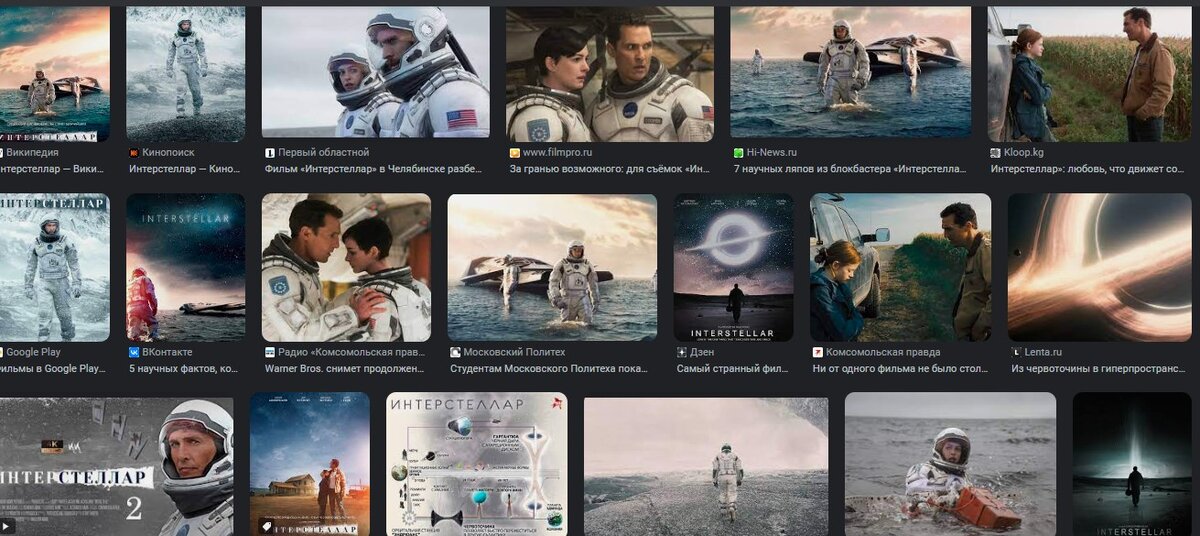Open the Кинопоиск astronaut on ice thumbnail

(185, 74)
